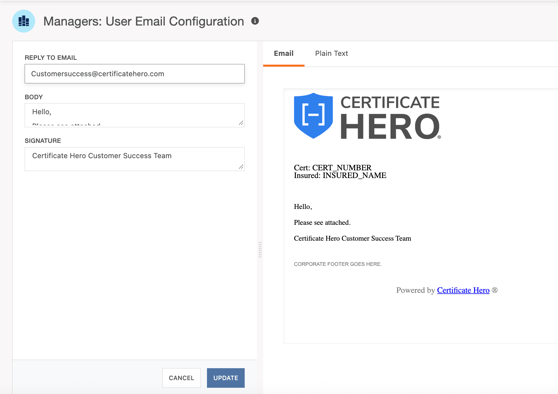Click the Certificate Hero shield logo
The image size is (558, 394).
(x=314, y=116)
